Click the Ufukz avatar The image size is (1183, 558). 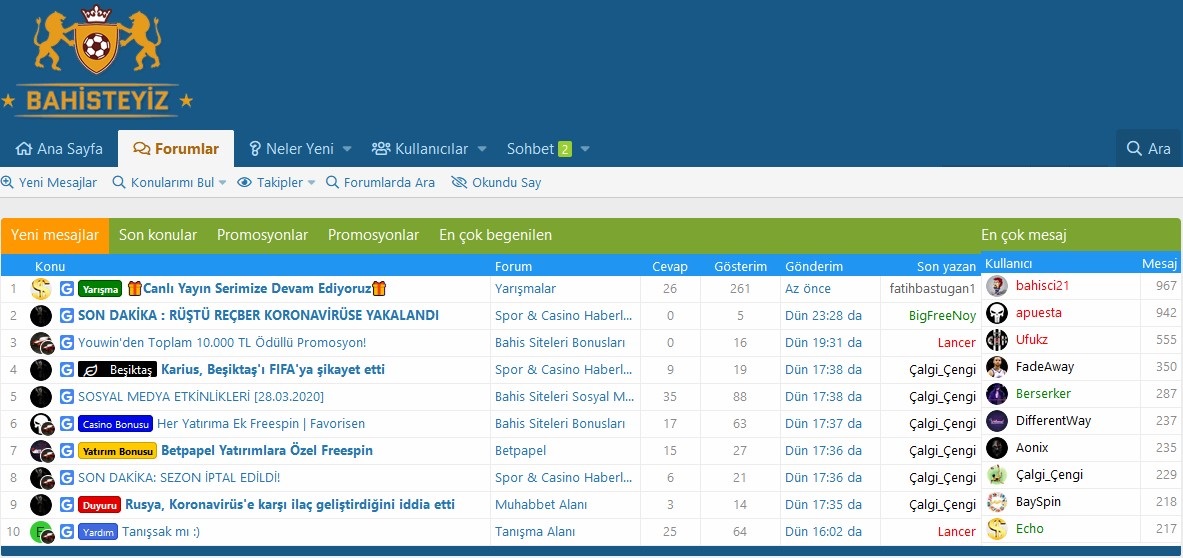pyautogui.click(x=997, y=339)
